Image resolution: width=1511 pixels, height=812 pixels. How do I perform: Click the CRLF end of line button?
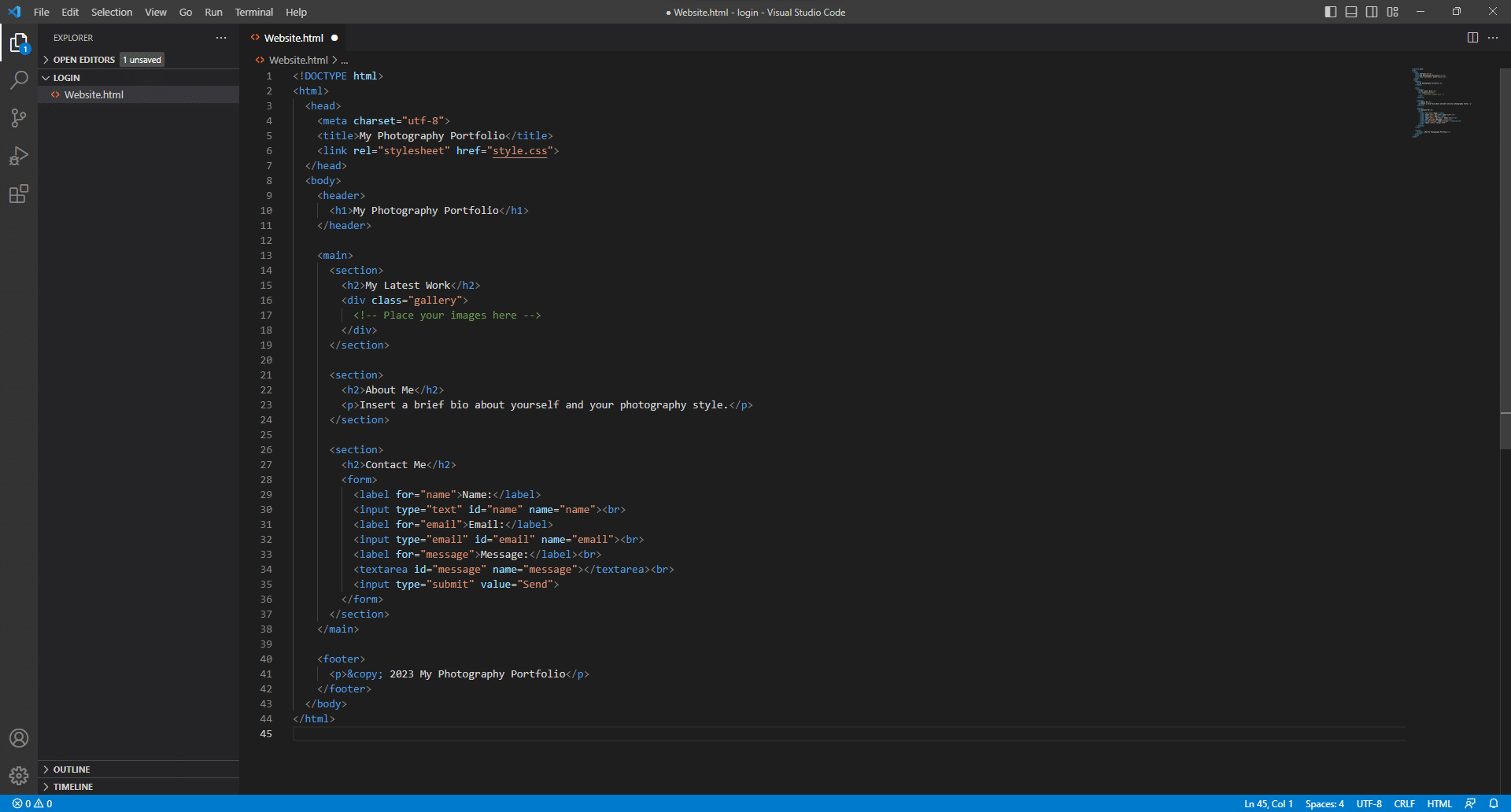click(x=1404, y=803)
